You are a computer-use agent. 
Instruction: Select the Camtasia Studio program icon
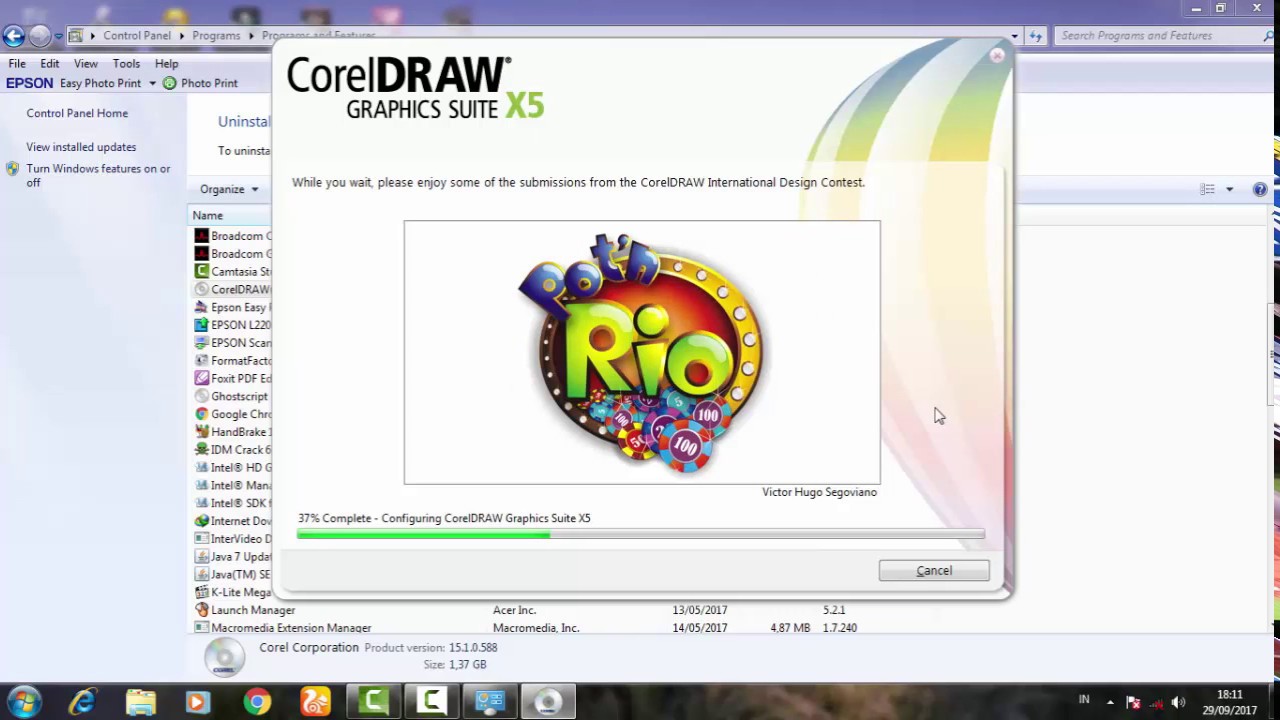(x=201, y=271)
